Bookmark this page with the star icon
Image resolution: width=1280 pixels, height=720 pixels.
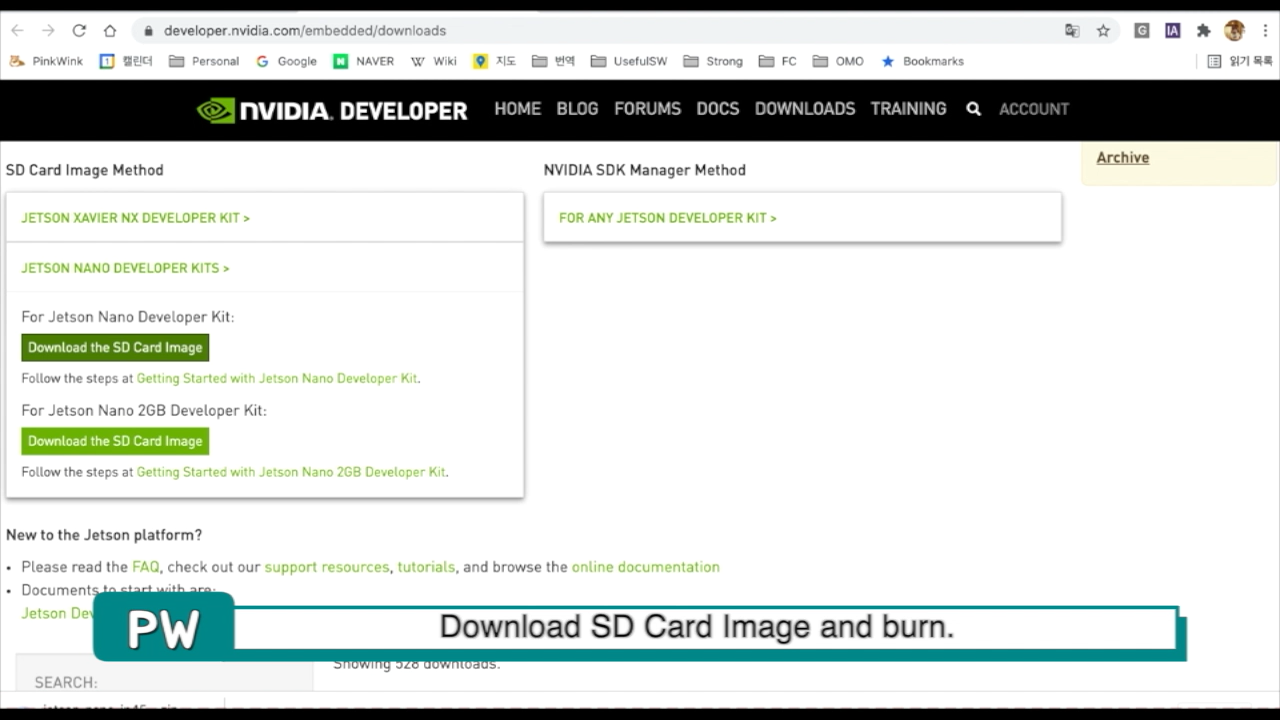[x=1103, y=30]
